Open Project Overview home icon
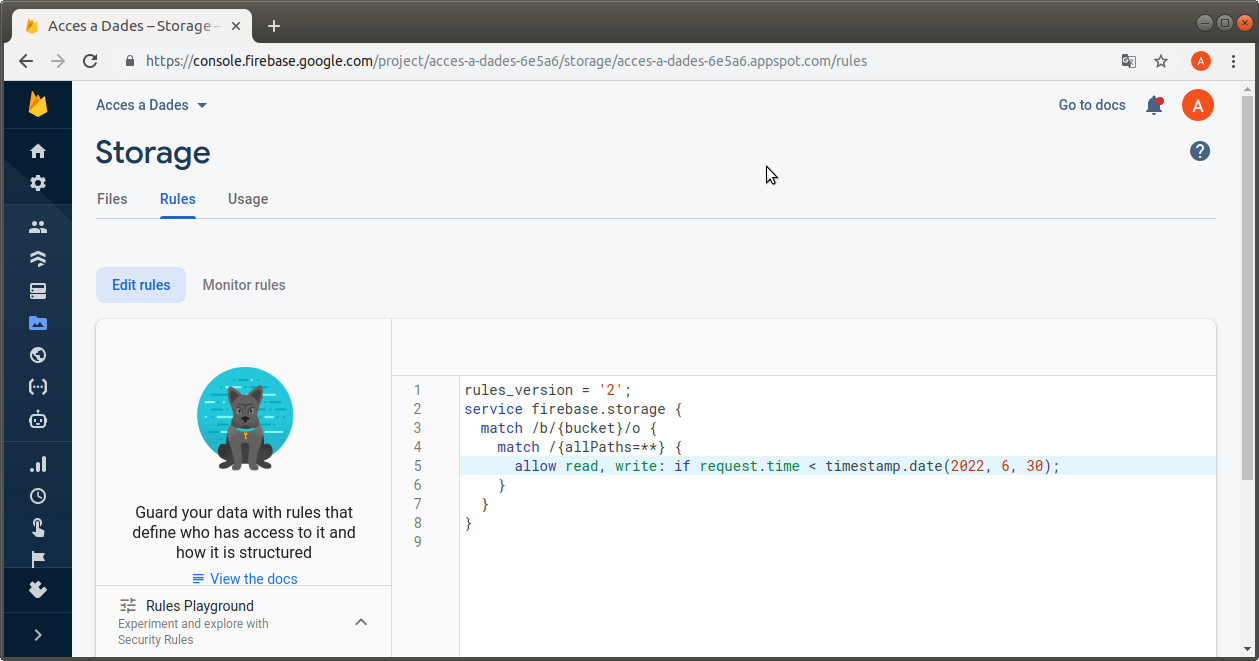The height and width of the screenshot is (661, 1259). pyautogui.click(x=38, y=151)
